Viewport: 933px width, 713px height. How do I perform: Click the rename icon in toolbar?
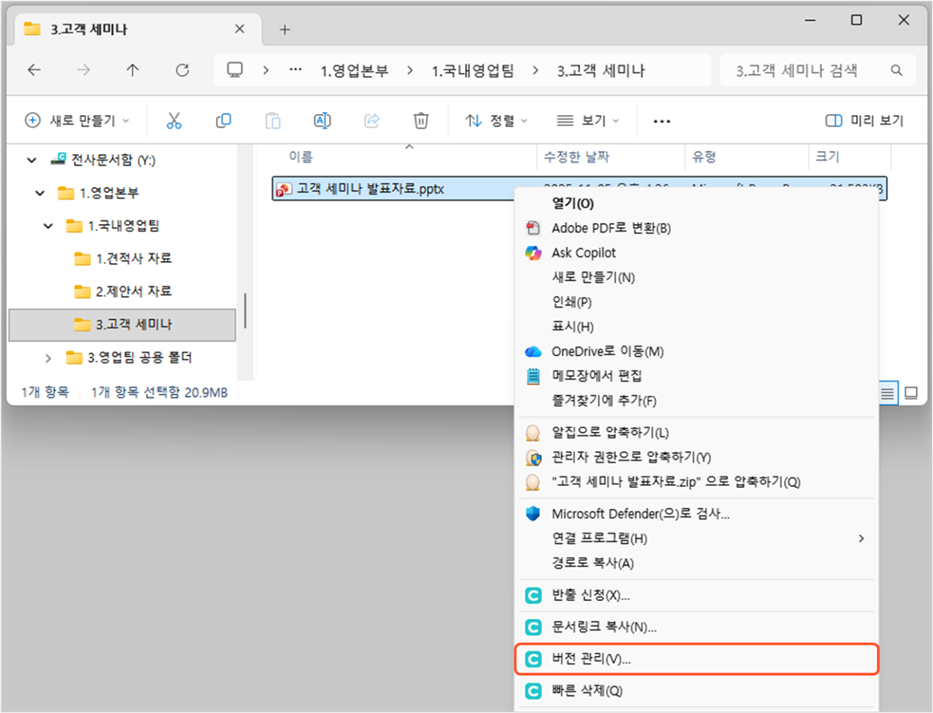point(322,121)
